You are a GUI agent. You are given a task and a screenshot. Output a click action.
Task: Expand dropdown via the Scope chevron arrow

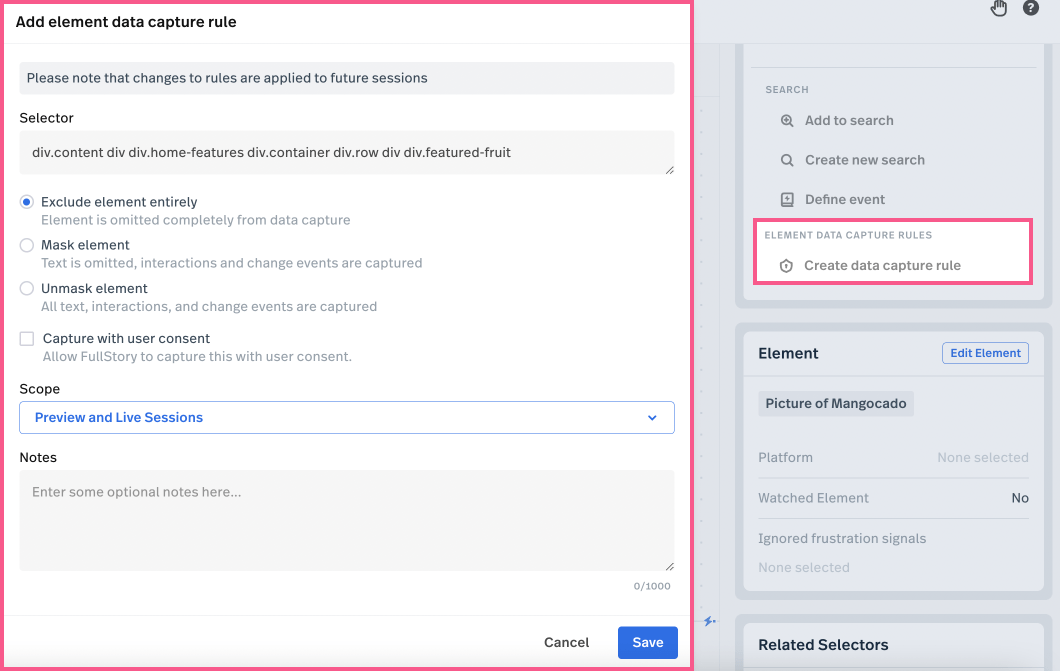click(652, 418)
